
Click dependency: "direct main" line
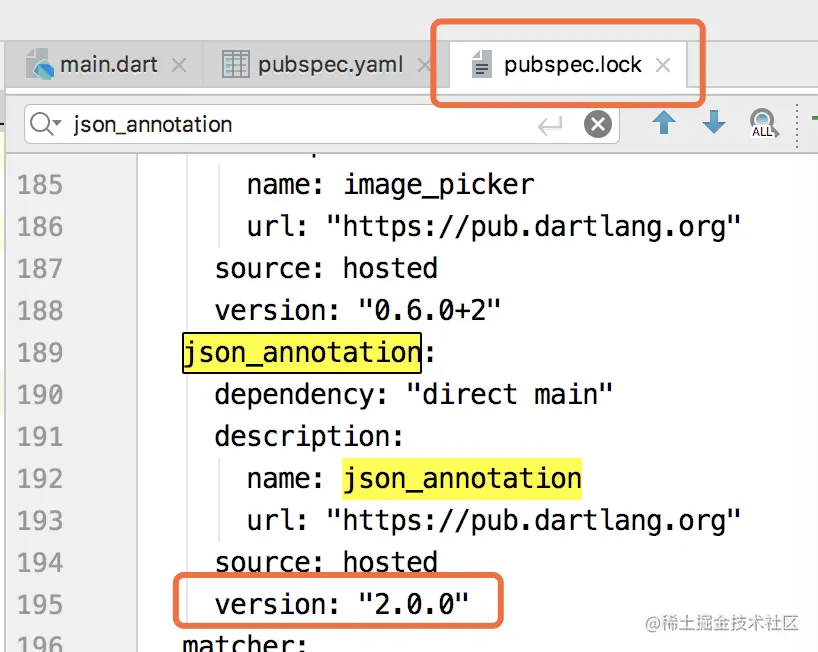[x=413, y=394]
